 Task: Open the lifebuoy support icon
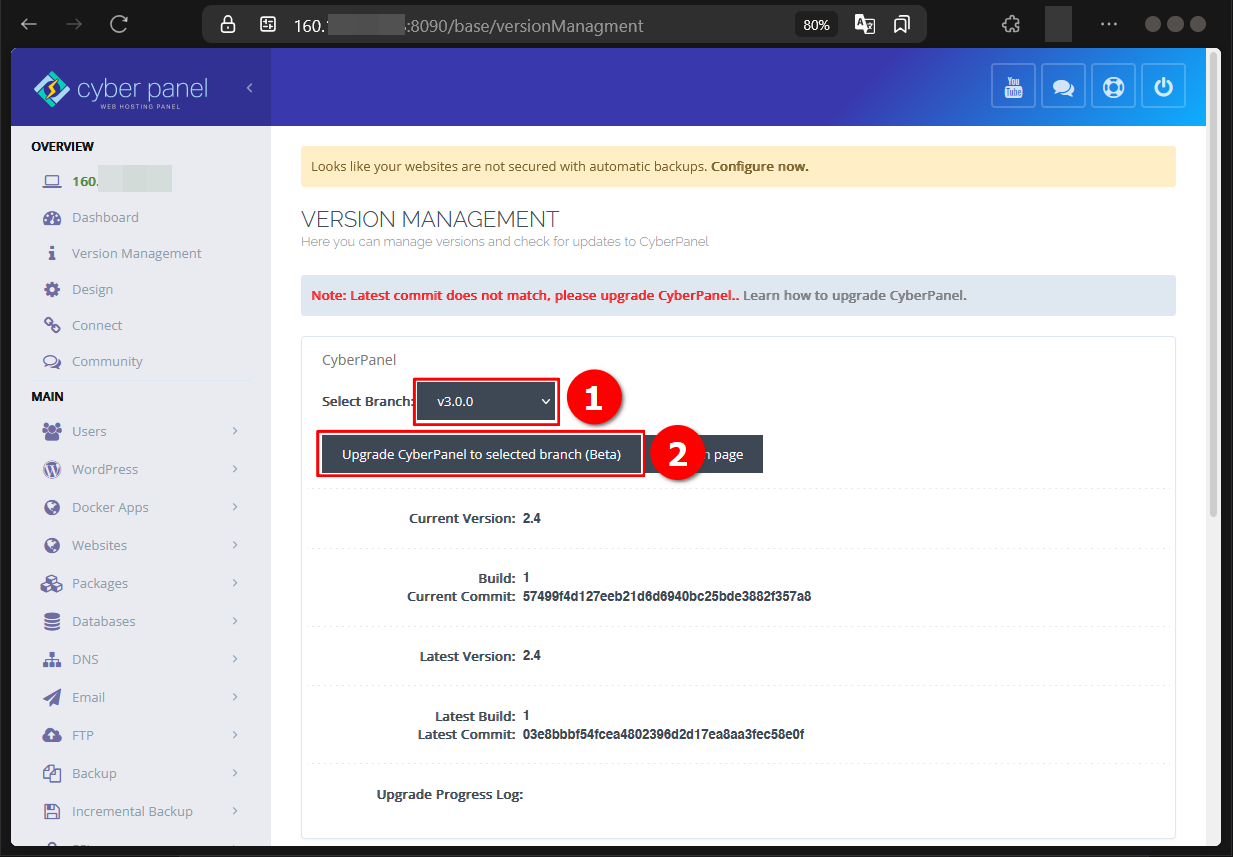click(1113, 86)
